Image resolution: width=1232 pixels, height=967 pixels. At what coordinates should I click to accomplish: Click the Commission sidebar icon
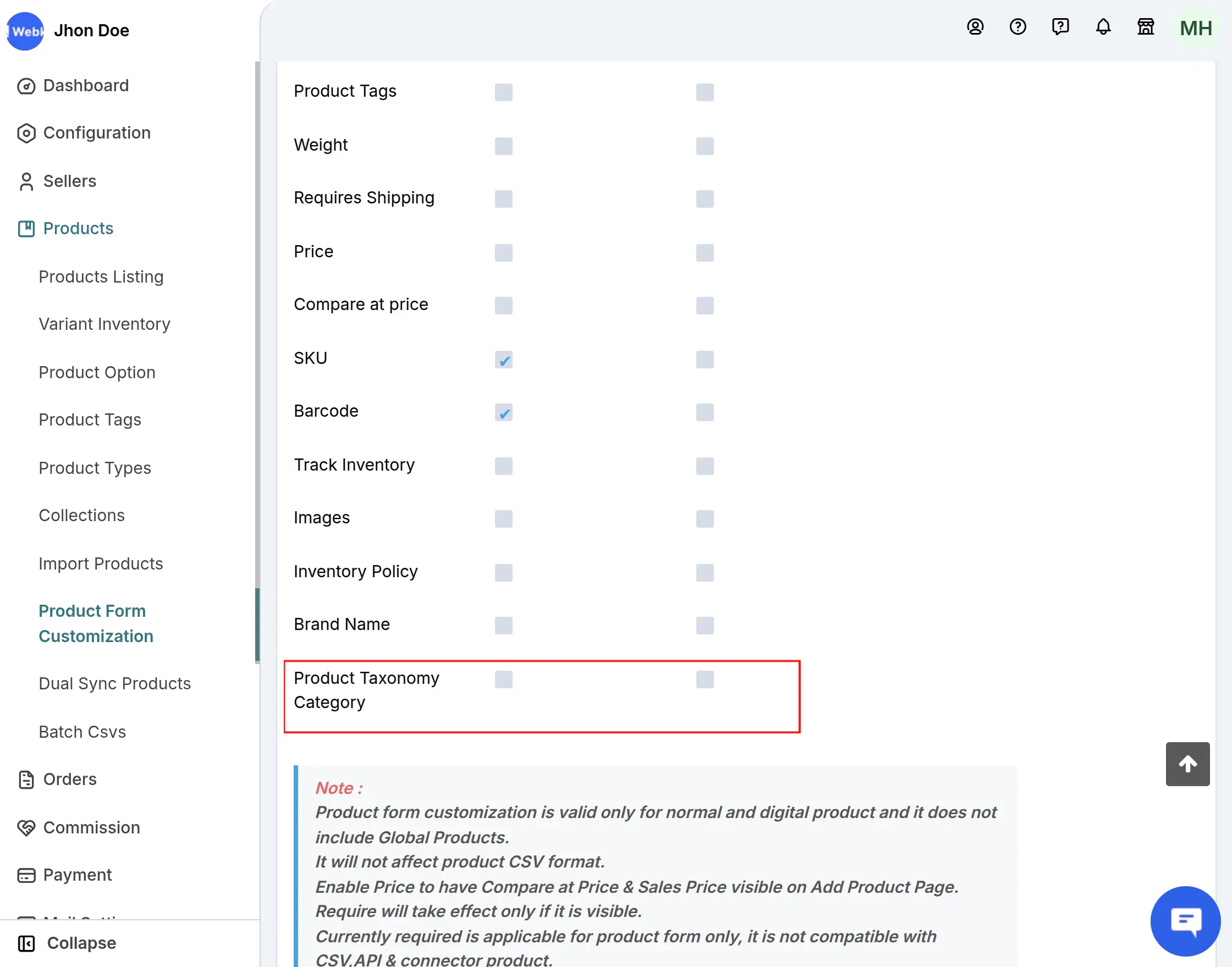pyautogui.click(x=26, y=828)
